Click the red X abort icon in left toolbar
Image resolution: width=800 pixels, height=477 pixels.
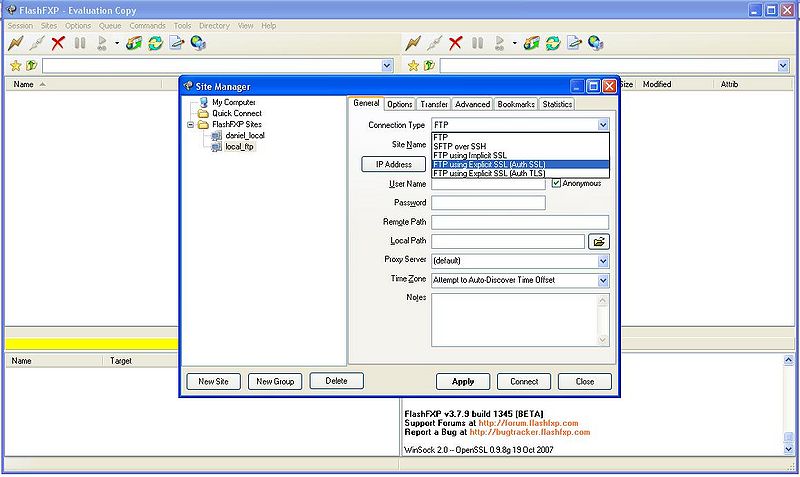point(58,43)
